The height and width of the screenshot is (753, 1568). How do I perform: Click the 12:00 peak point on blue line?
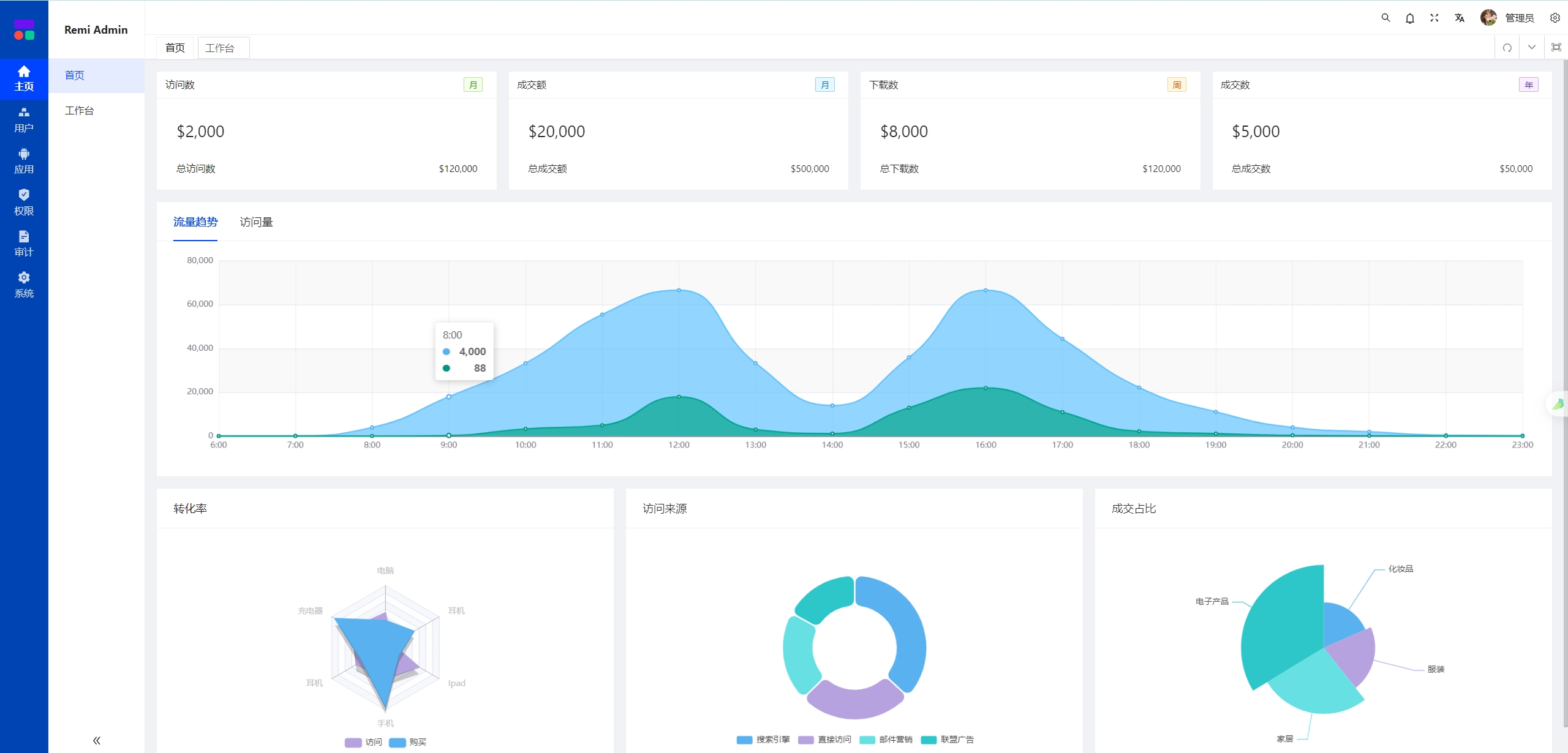(x=679, y=290)
